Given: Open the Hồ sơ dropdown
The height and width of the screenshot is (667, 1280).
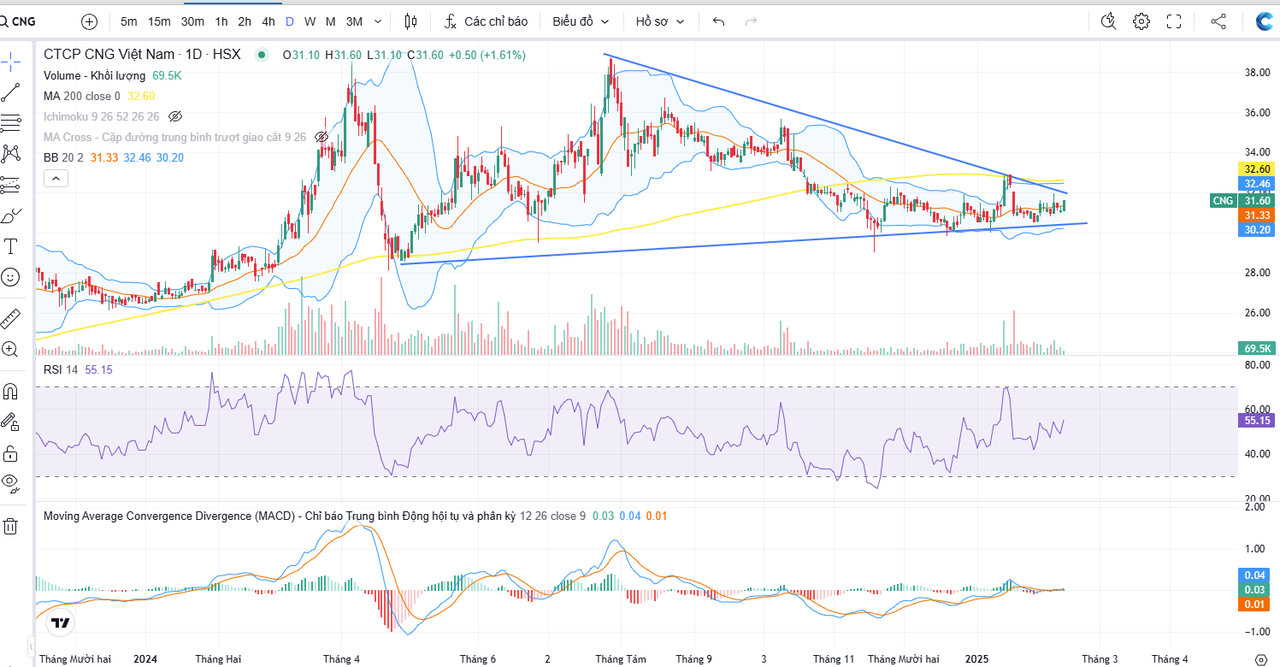Looking at the screenshot, I should [x=661, y=21].
